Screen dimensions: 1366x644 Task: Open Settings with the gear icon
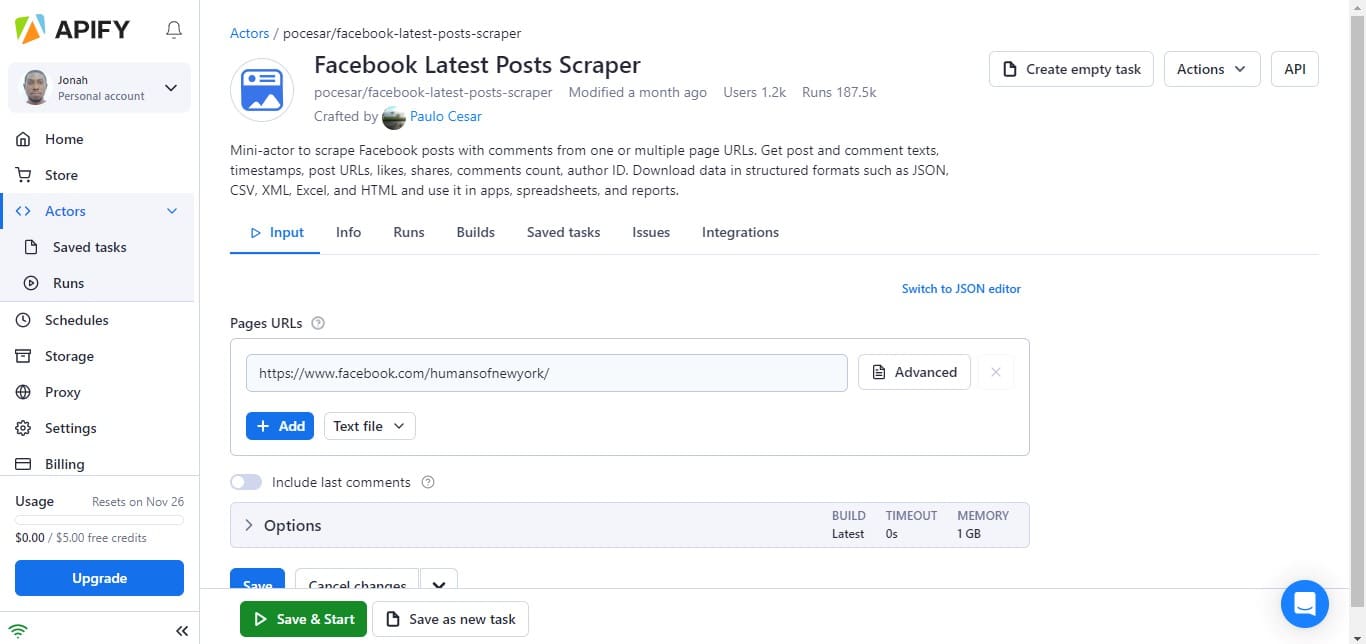[x=70, y=428]
